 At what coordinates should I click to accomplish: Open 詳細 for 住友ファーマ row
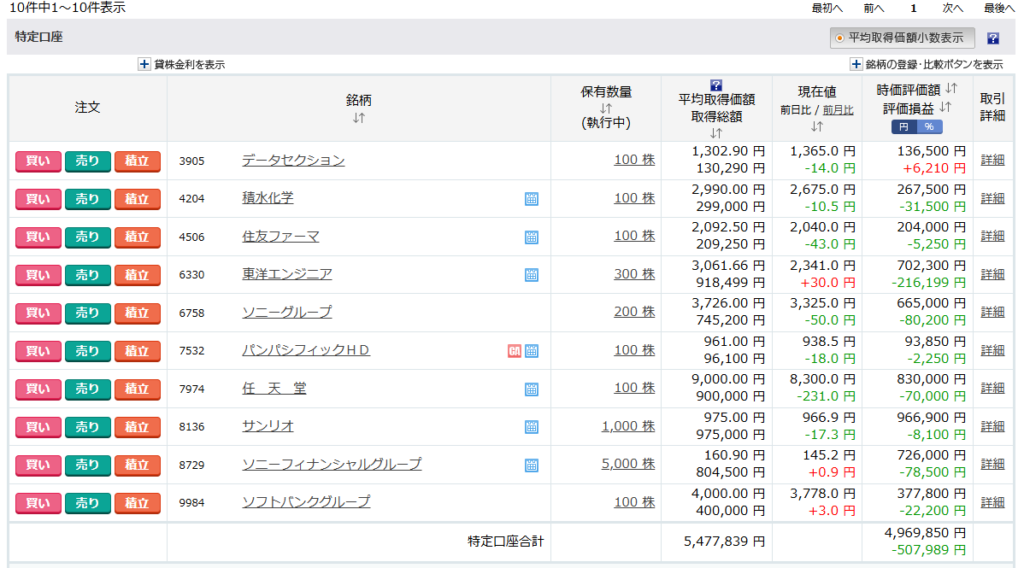point(992,236)
